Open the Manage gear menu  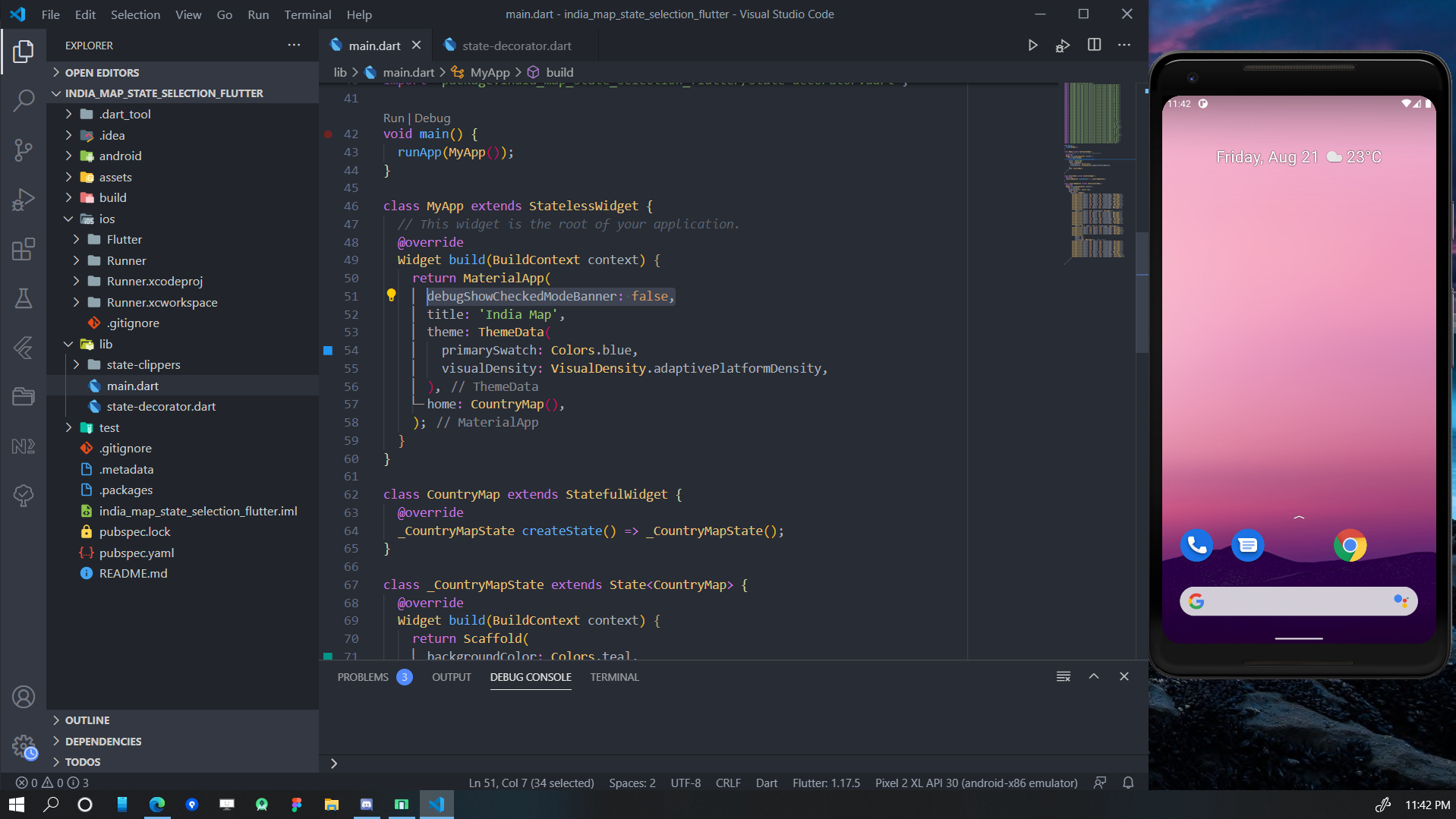tap(24, 746)
